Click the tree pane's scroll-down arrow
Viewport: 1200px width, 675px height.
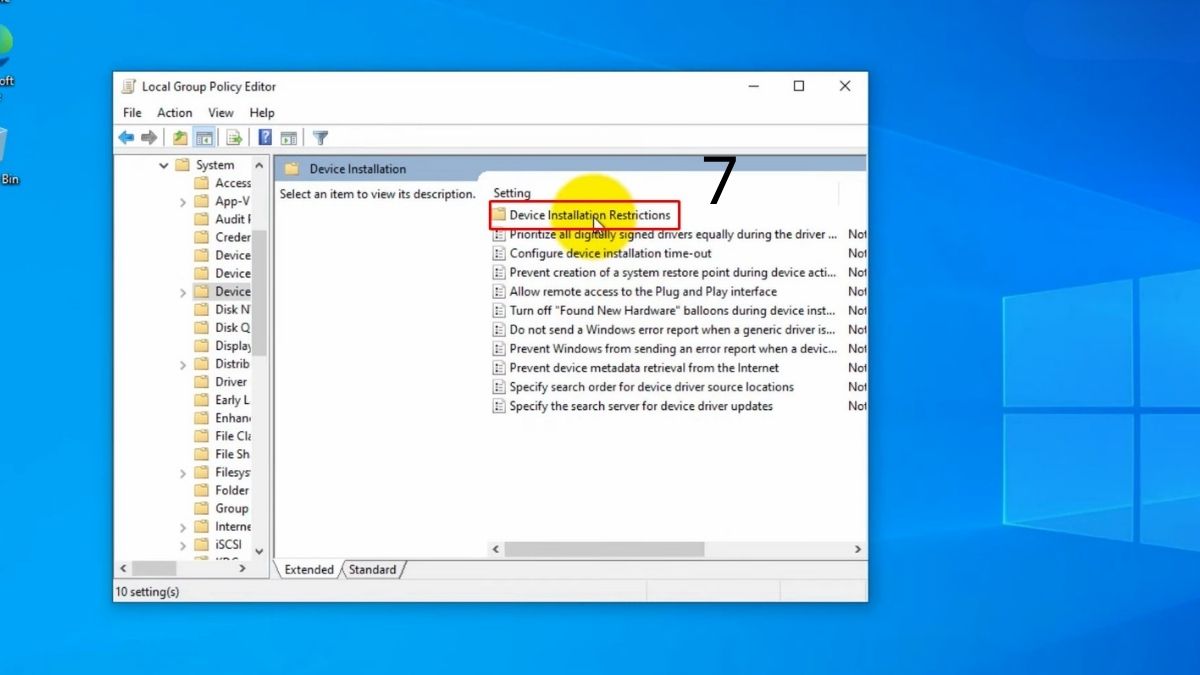[260, 551]
